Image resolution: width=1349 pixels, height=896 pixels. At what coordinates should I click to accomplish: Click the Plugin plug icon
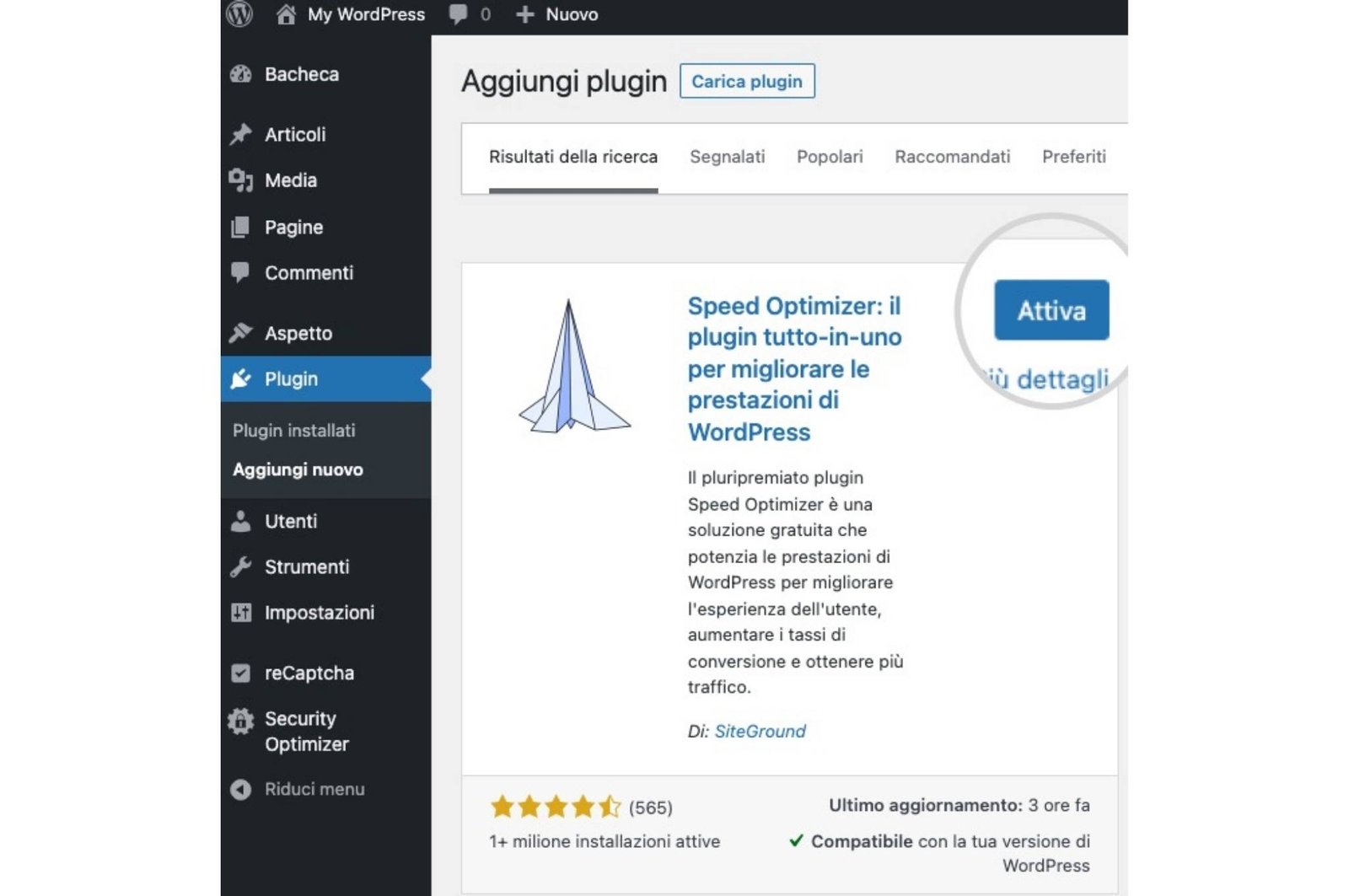click(241, 379)
